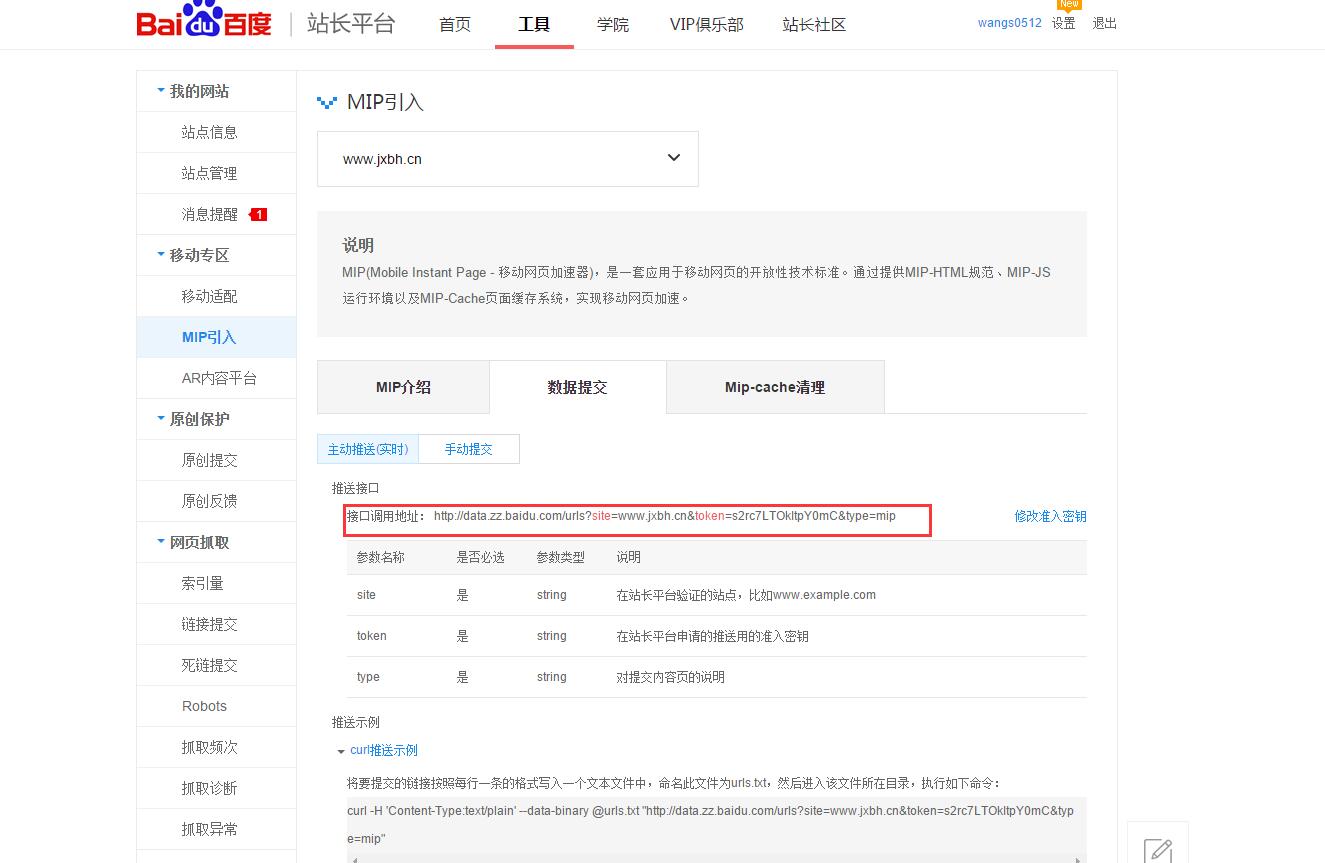Open 学院 in top navigation
1325x863 pixels.
[x=613, y=24]
